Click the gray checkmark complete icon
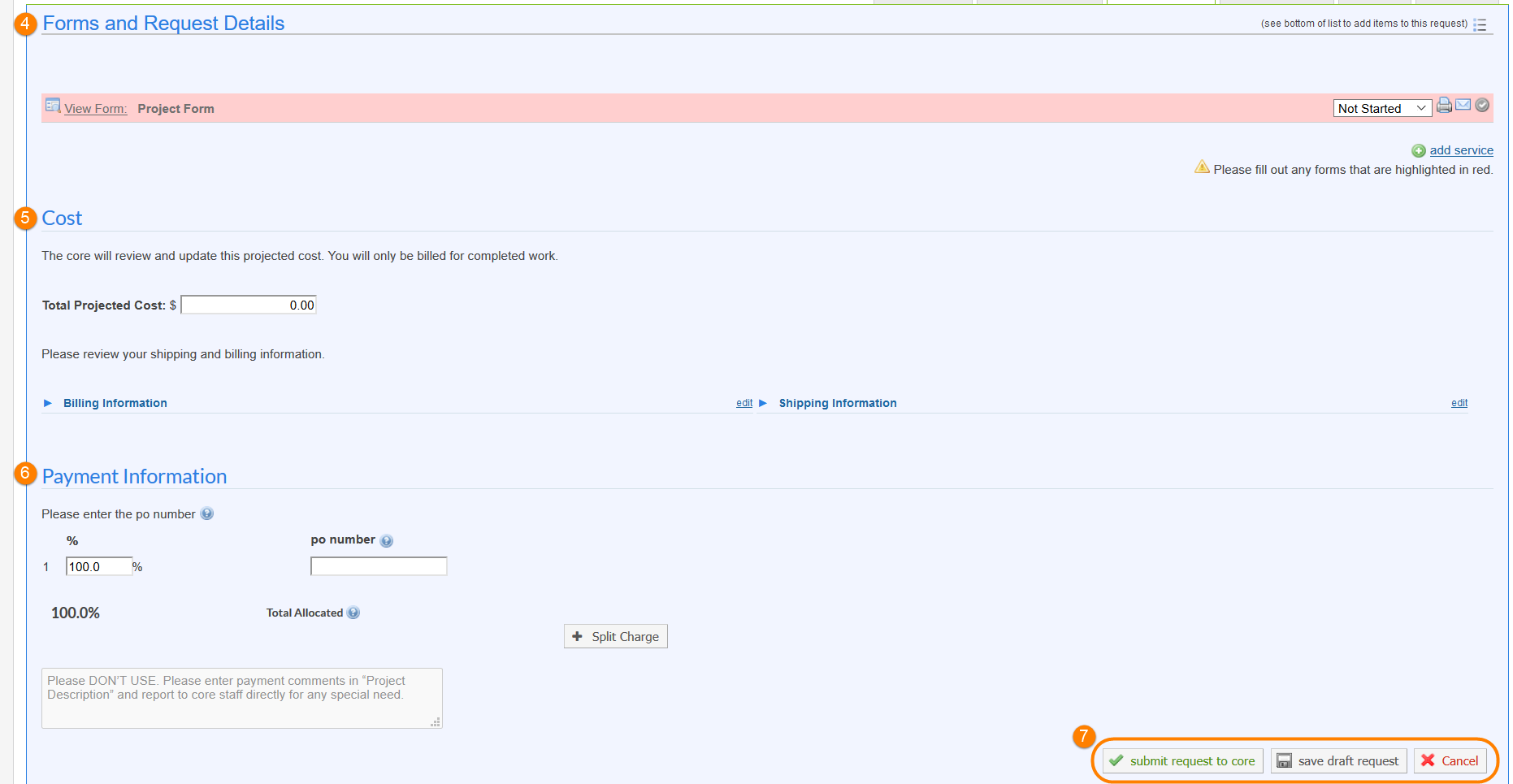 (x=1482, y=105)
